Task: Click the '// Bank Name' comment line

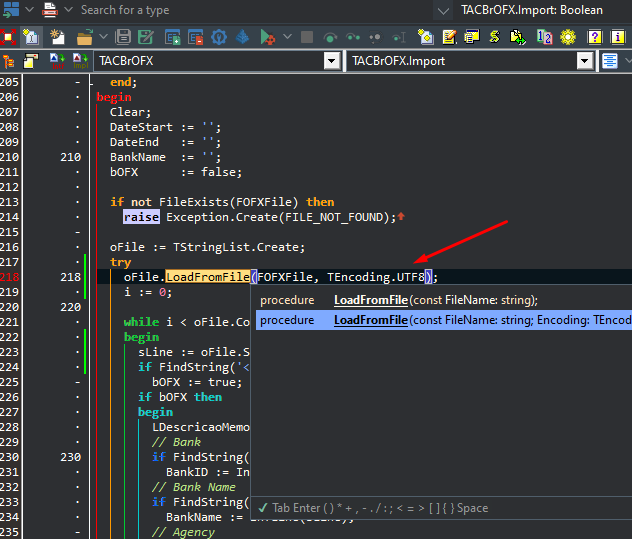Action: (193, 487)
